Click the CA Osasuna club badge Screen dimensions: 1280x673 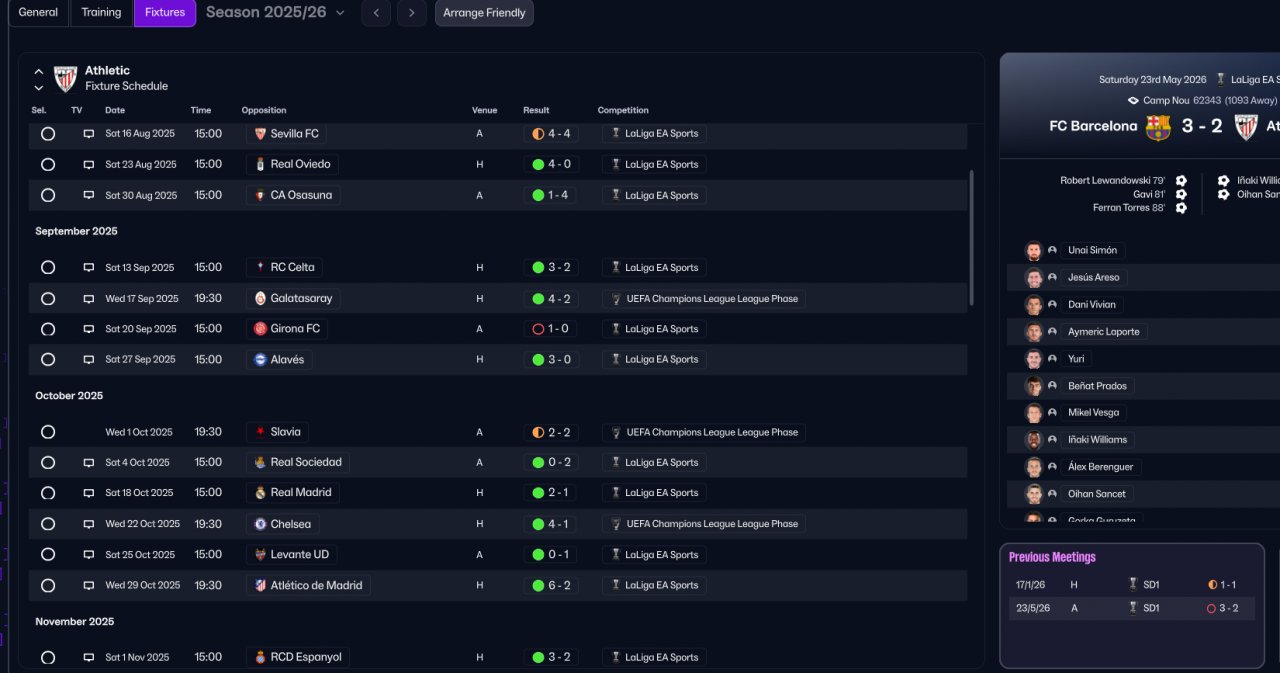[x=260, y=195]
